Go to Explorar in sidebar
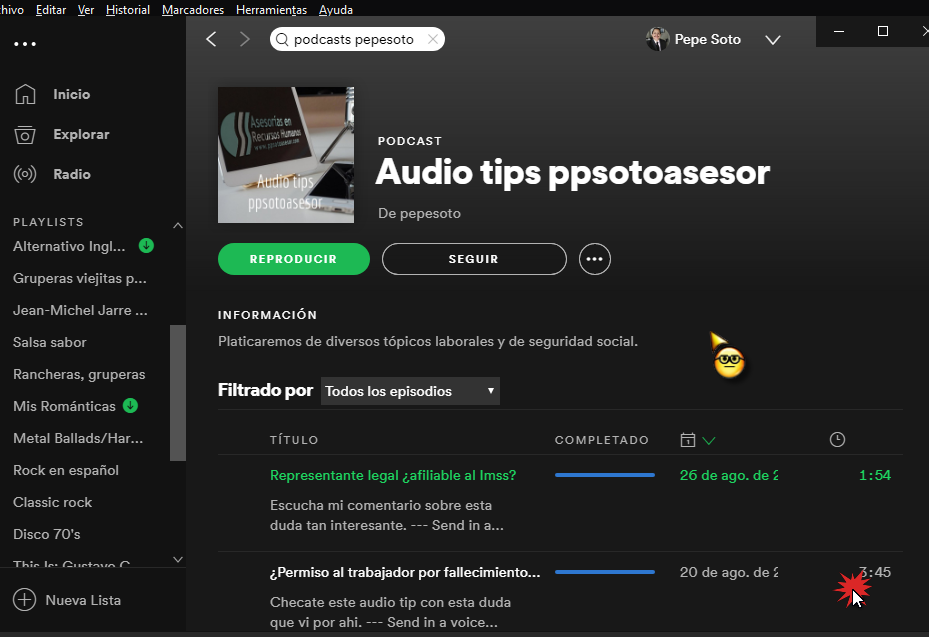 tap(81, 135)
